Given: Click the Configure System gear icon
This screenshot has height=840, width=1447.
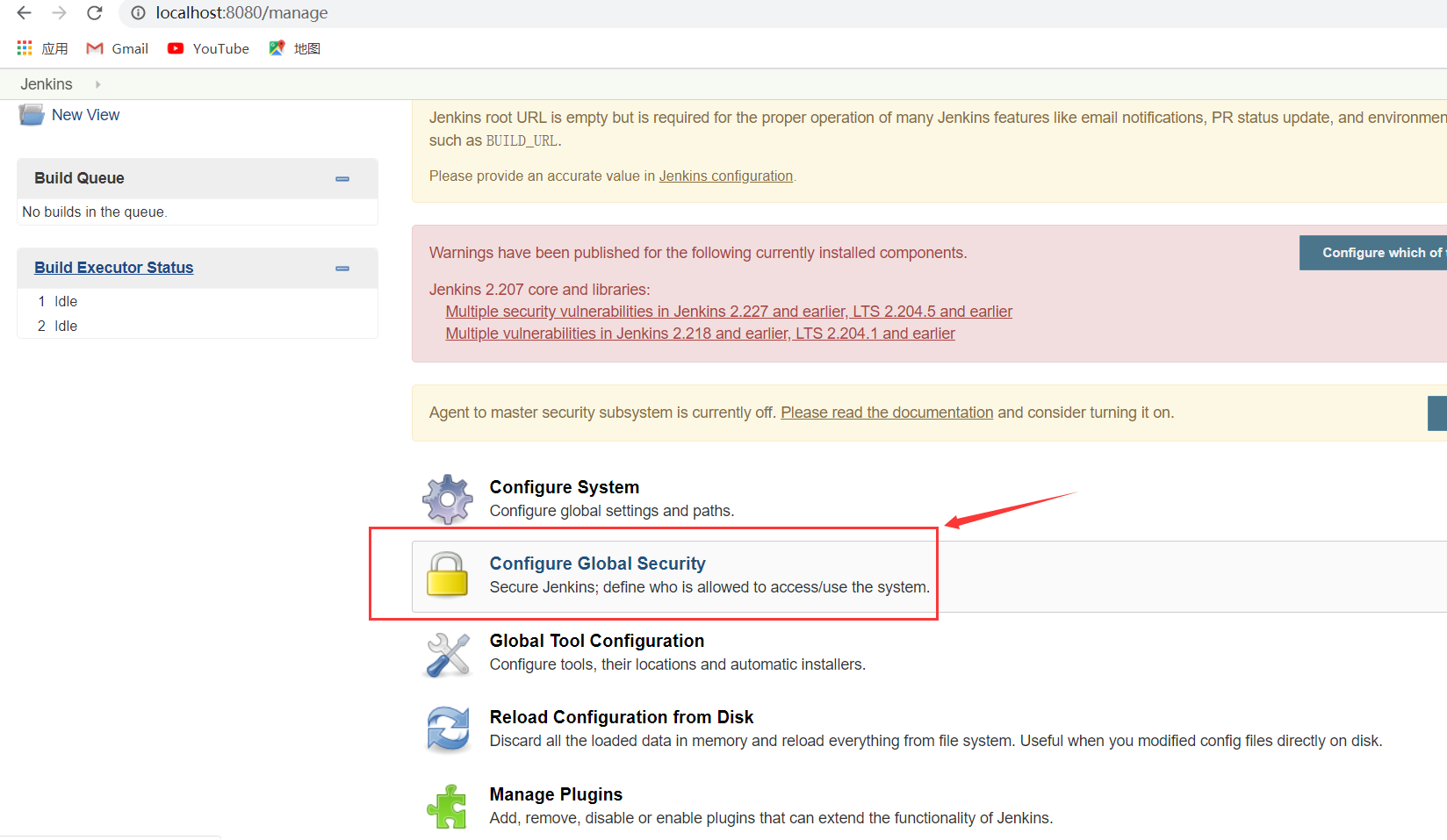Looking at the screenshot, I should coord(448,499).
